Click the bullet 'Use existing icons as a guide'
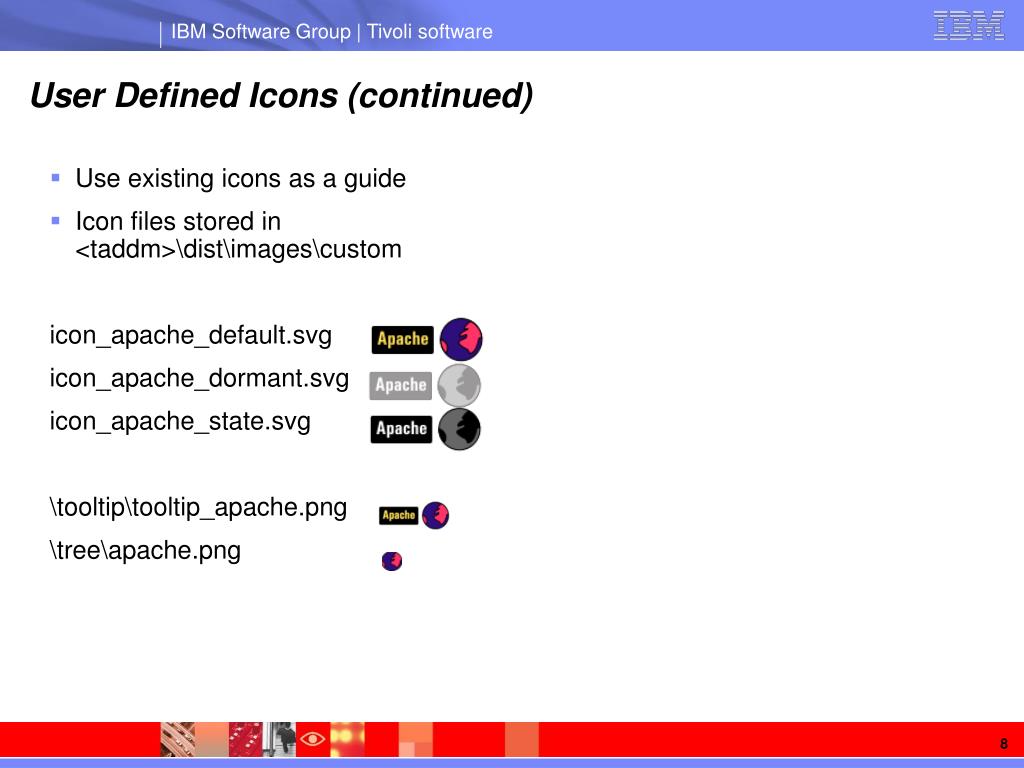The image size is (1024, 768). point(240,179)
